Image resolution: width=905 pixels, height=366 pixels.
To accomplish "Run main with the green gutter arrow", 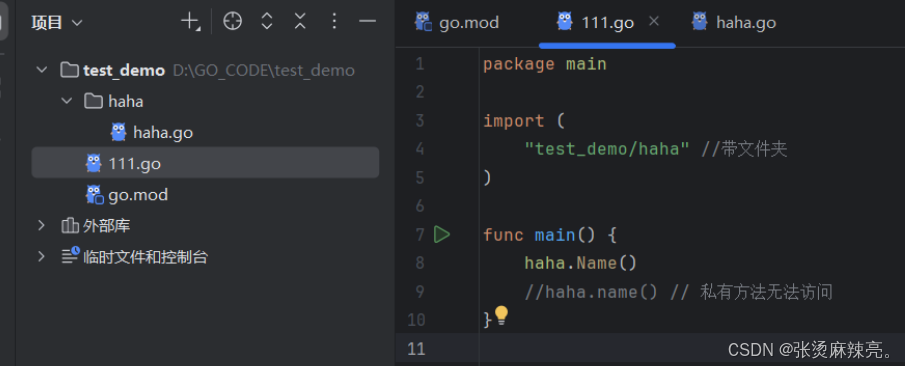I will (x=442, y=234).
